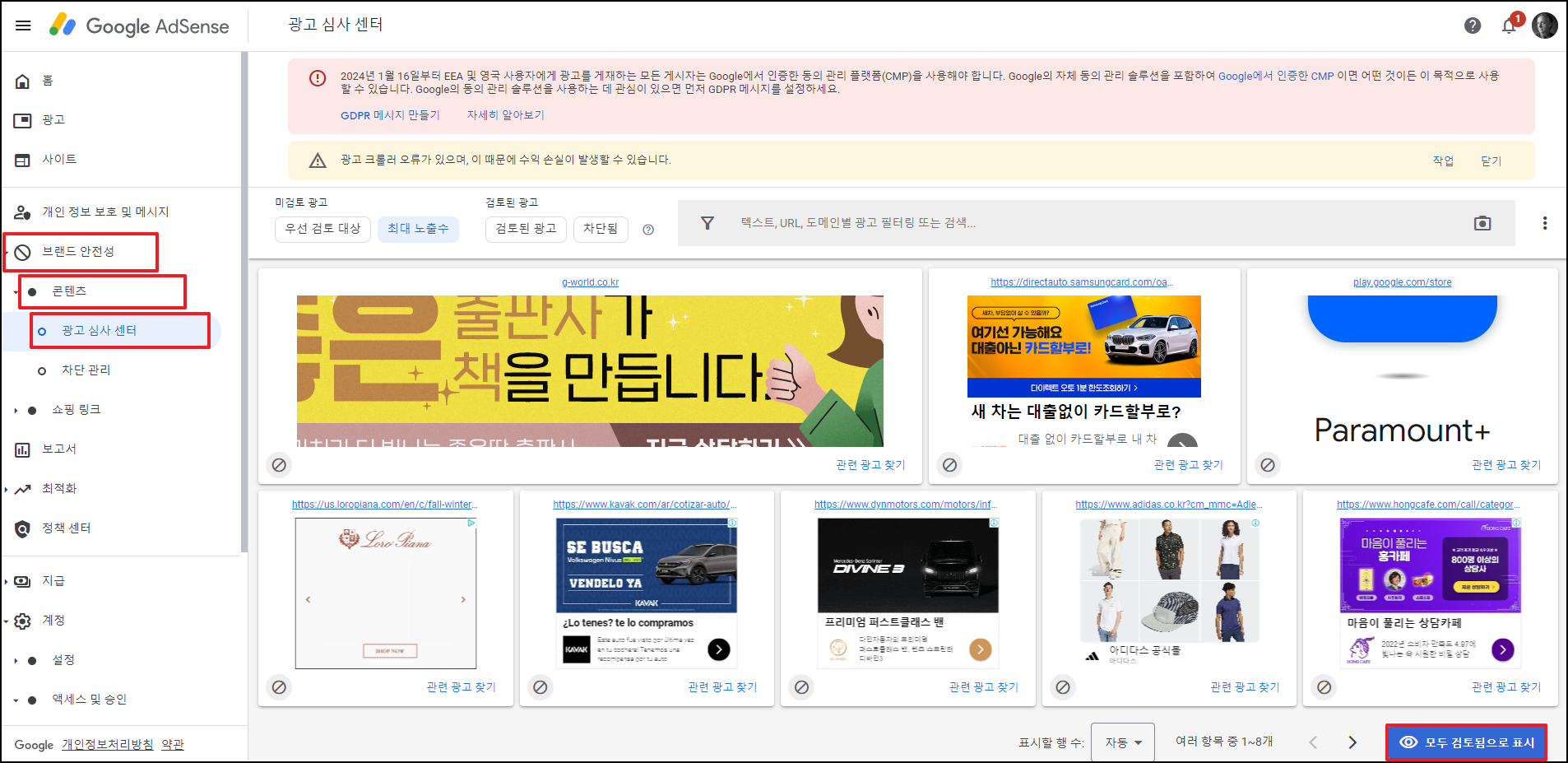Screen dimensions: 1568x763
Task: Select the 최대 노출수 filter chip
Action: point(418,229)
